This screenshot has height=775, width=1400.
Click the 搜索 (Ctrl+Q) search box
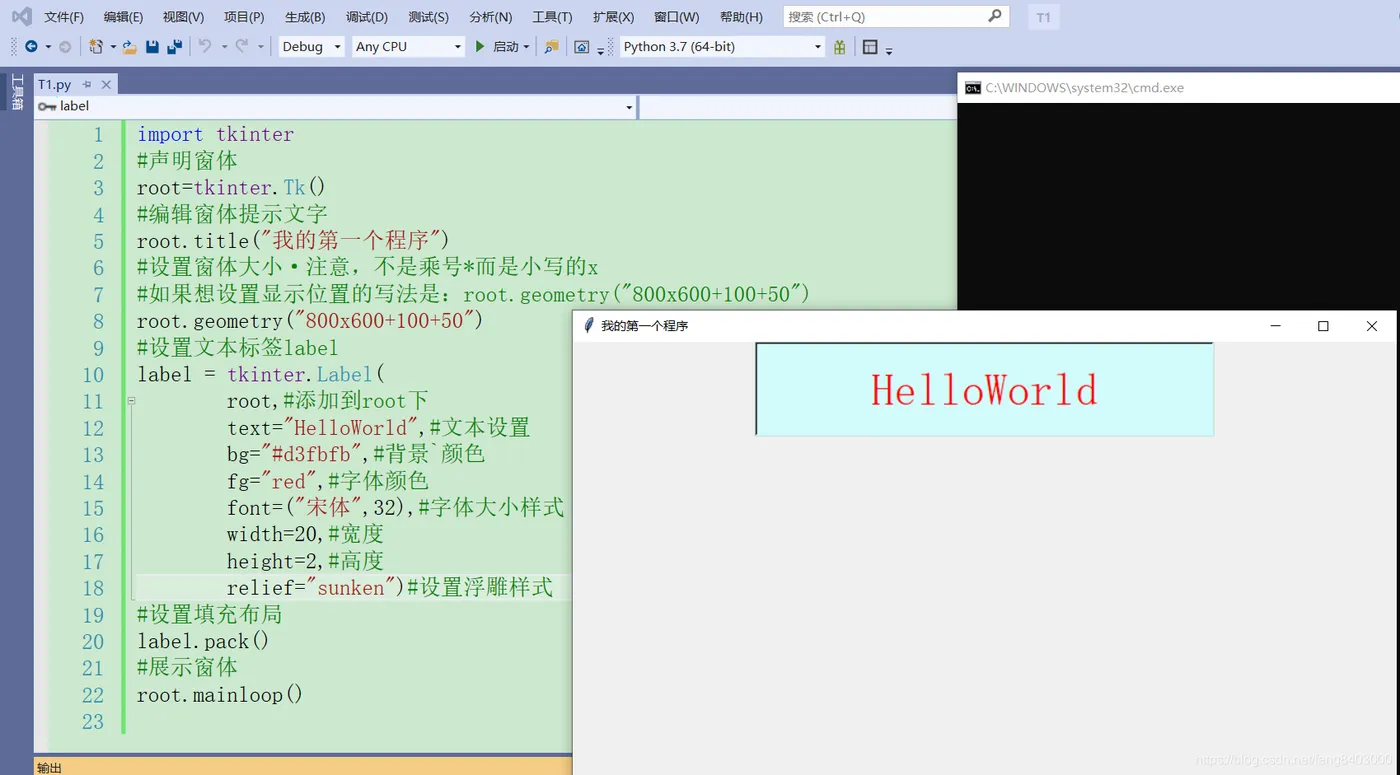[x=896, y=16]
